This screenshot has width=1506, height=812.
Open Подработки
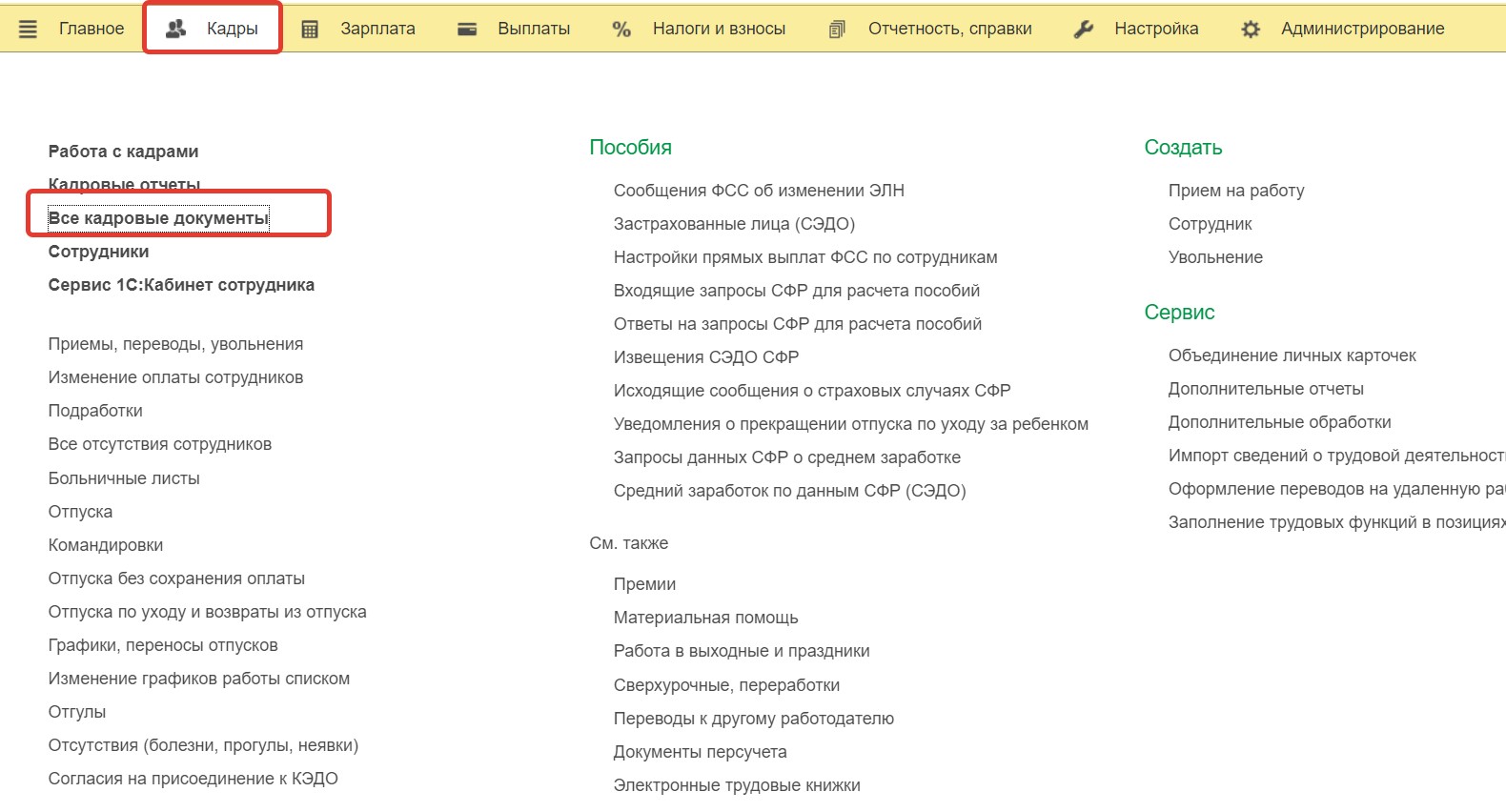coord(95,411)
